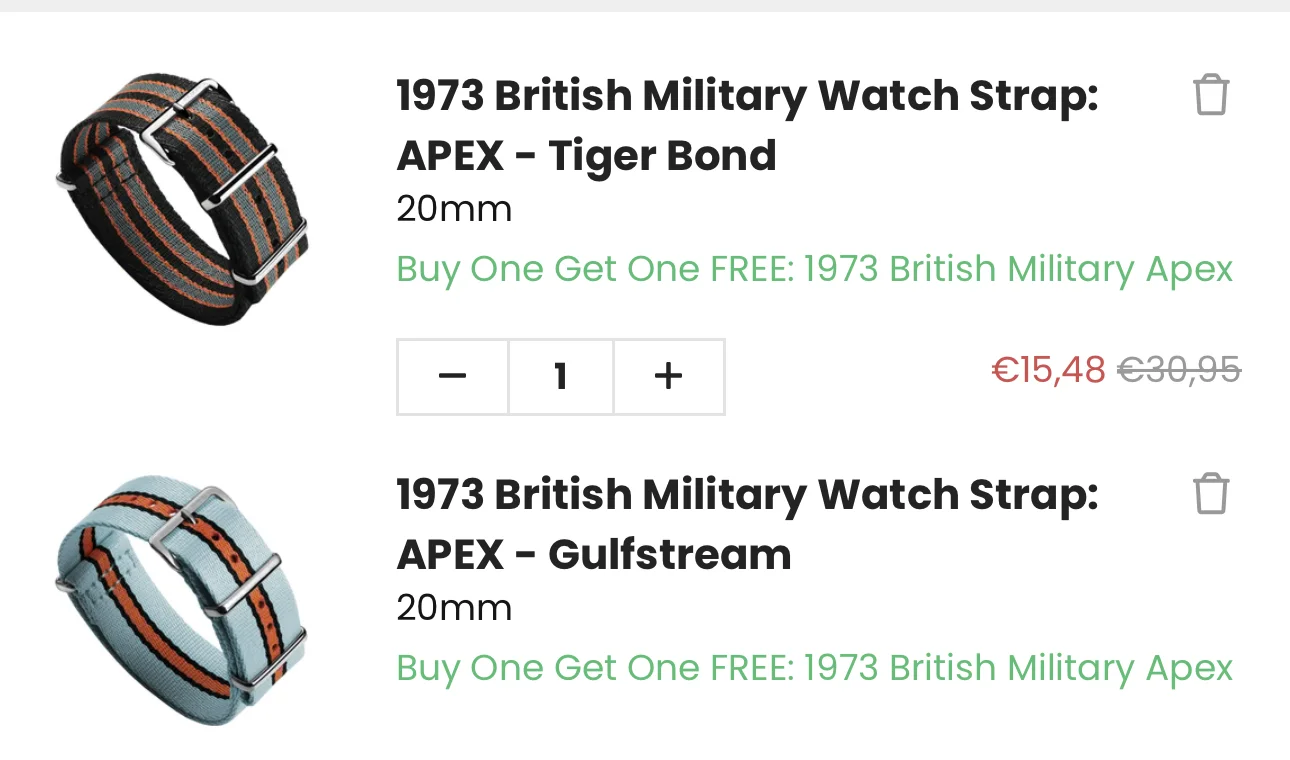Click the discounted price €15,48

pos(1049,370)
